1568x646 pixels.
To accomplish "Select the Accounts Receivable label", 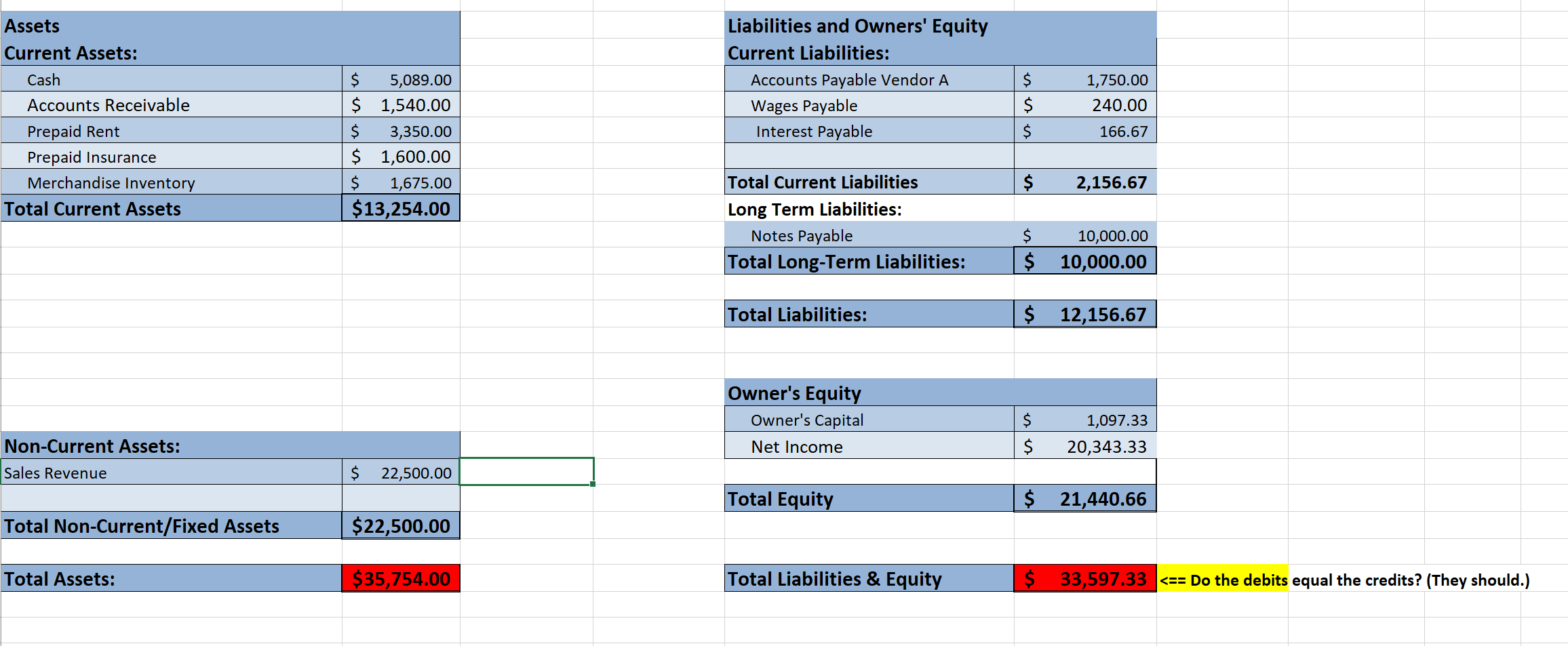I will 172,104.
